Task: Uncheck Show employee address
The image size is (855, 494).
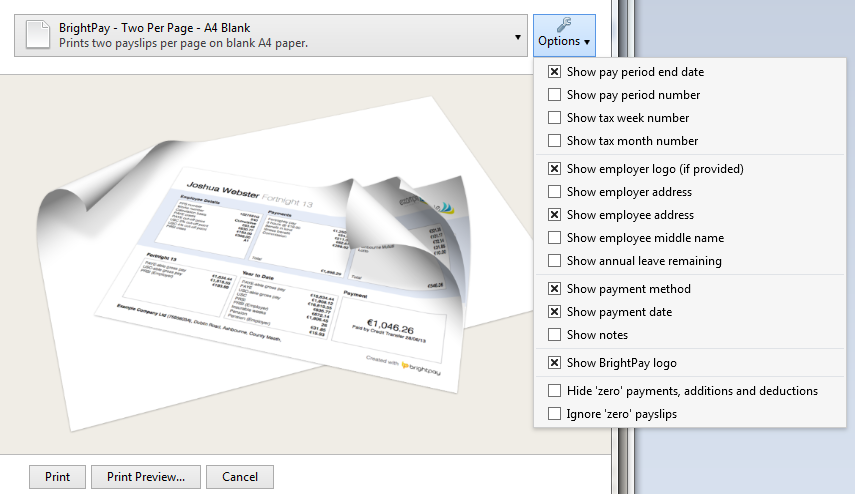Action: (554, 215)
